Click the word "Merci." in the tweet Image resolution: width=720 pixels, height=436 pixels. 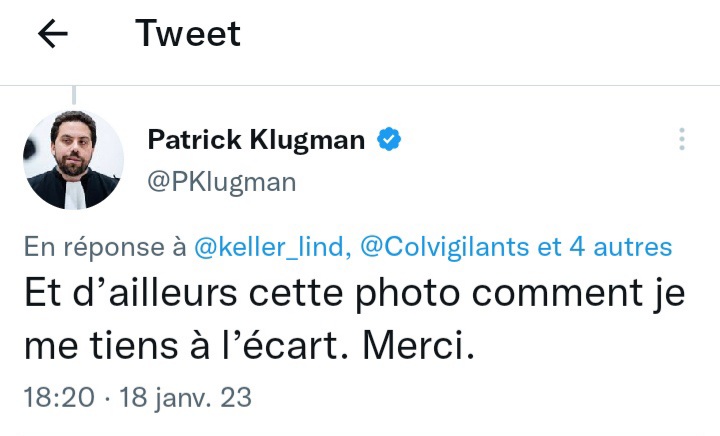426,346
